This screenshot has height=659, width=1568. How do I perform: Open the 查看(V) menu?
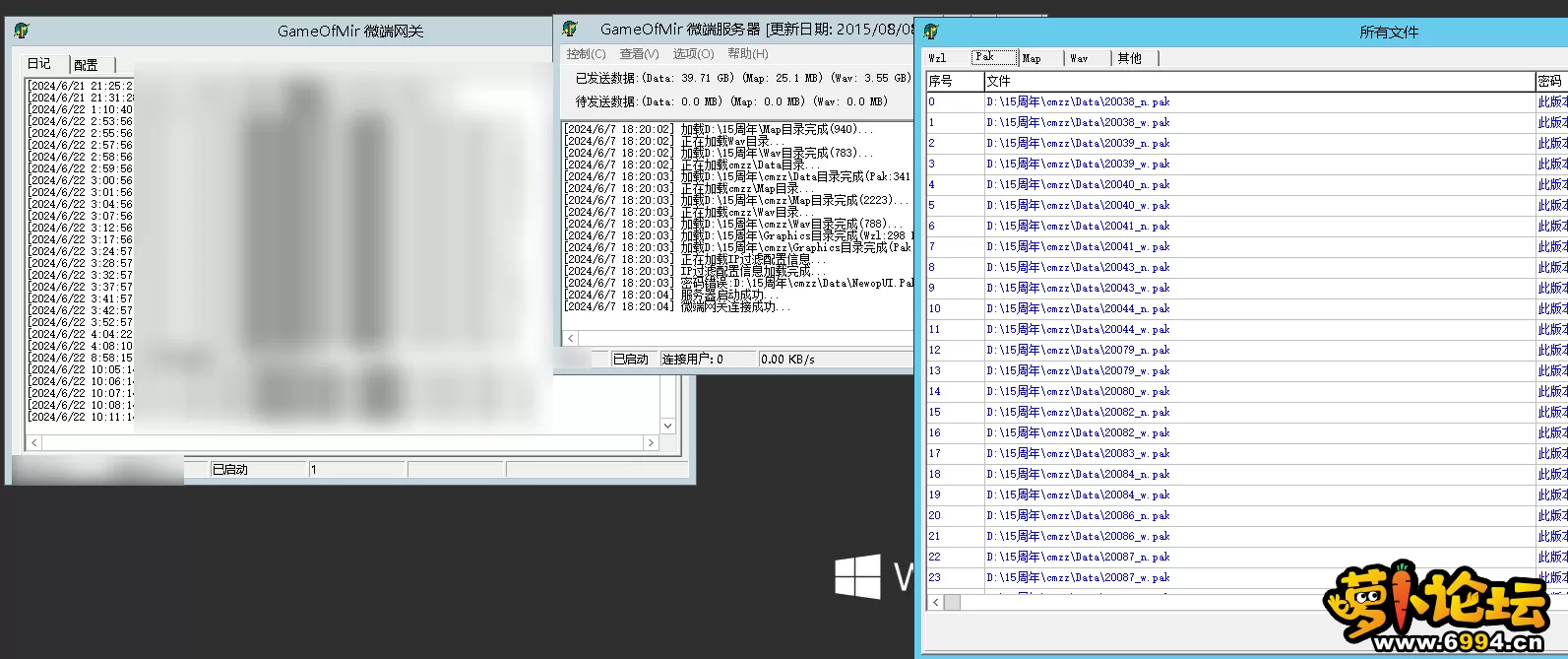coord(639,54)
